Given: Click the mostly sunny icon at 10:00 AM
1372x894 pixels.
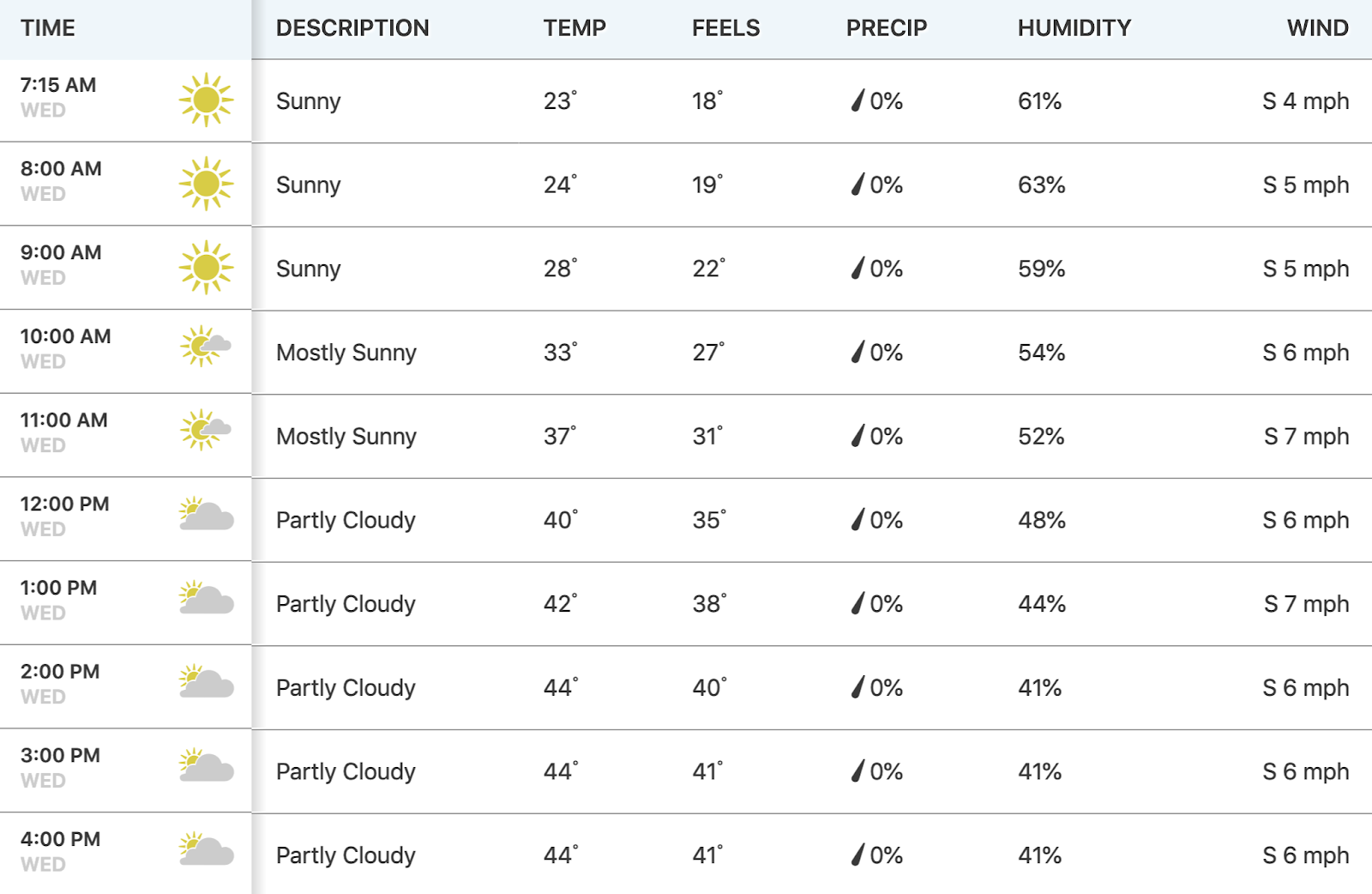Looking at the screenshot, I should pos(206,346).
